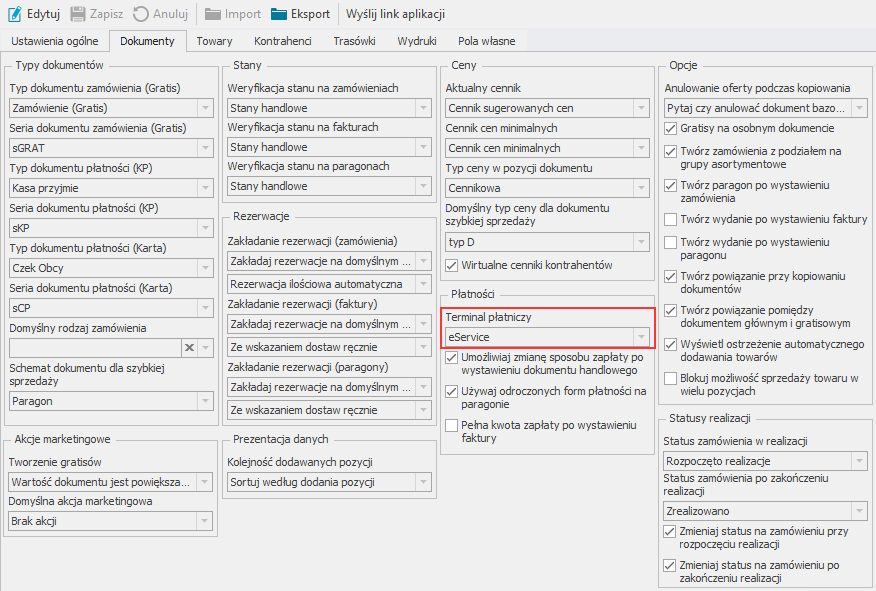Uncheck Wirtualne cenniki kontrahentów
Screen dimensions: 876x591
452,265
